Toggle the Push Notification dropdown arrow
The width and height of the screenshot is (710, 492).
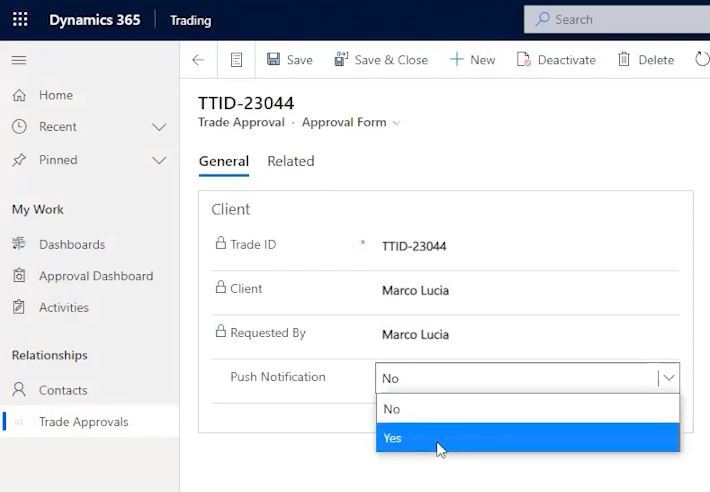coord(669,378)
